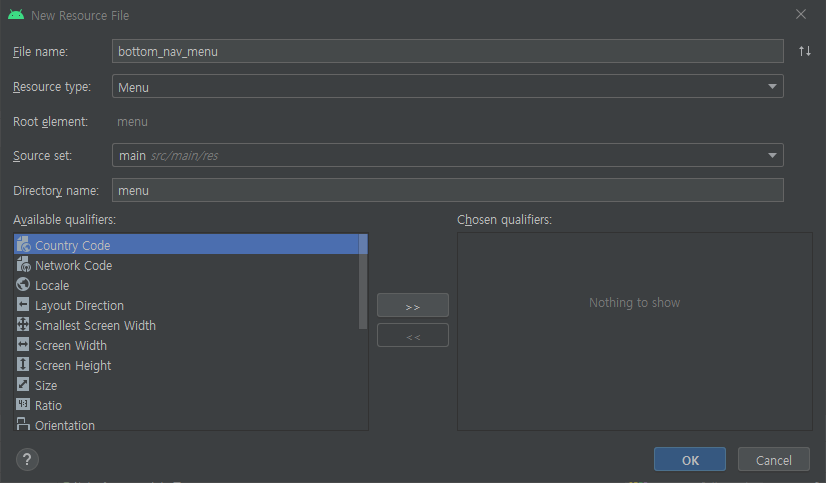Remove qualifier with the << button
The height and width of the screenshot is (483, 826).
pos(413,336)
